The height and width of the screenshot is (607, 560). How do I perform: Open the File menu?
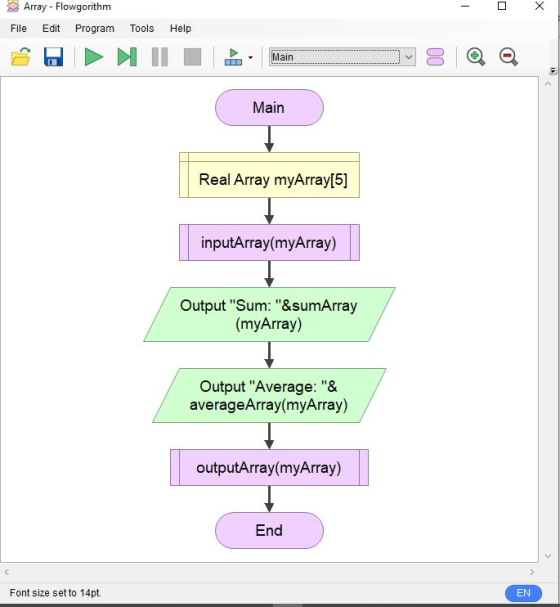18,28
